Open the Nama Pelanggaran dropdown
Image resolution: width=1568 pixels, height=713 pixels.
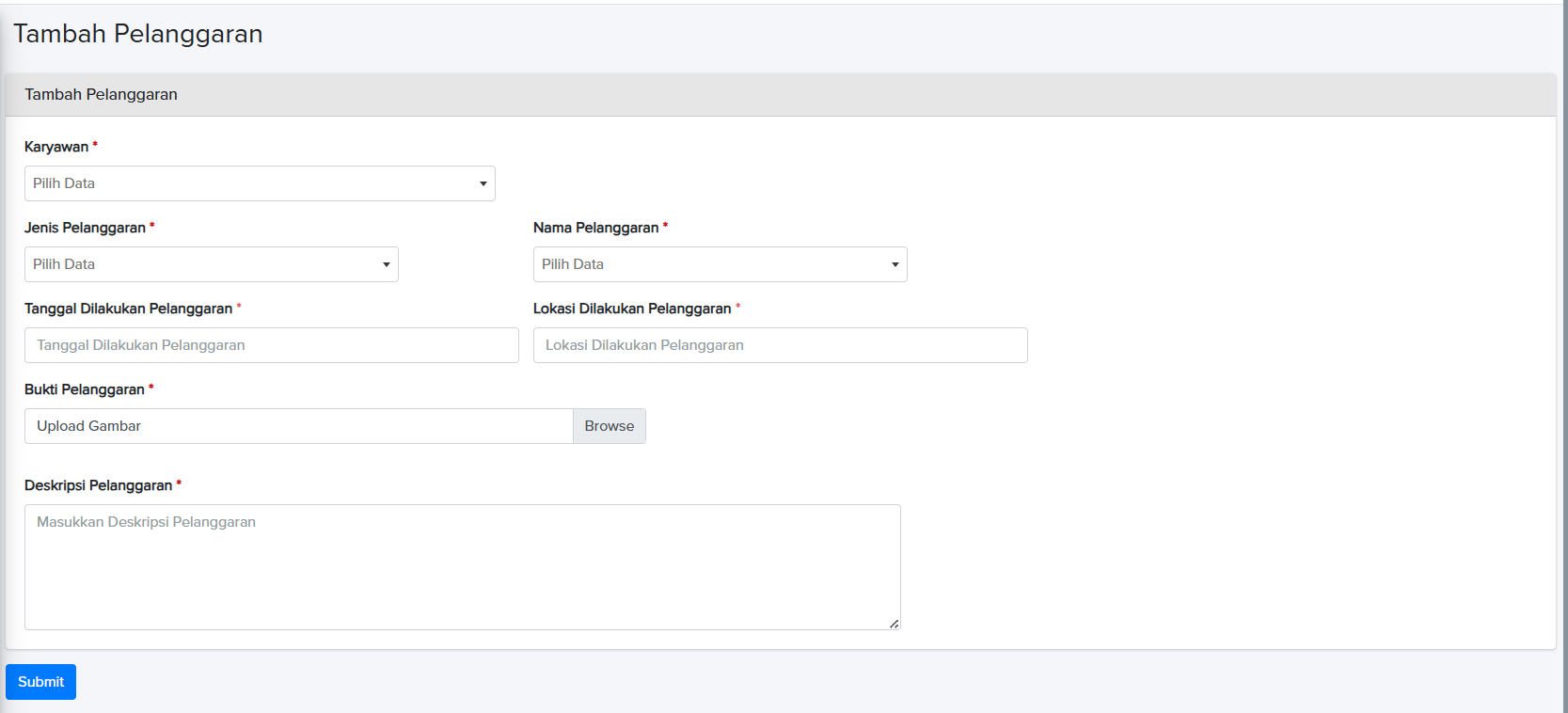coord(720,264)
